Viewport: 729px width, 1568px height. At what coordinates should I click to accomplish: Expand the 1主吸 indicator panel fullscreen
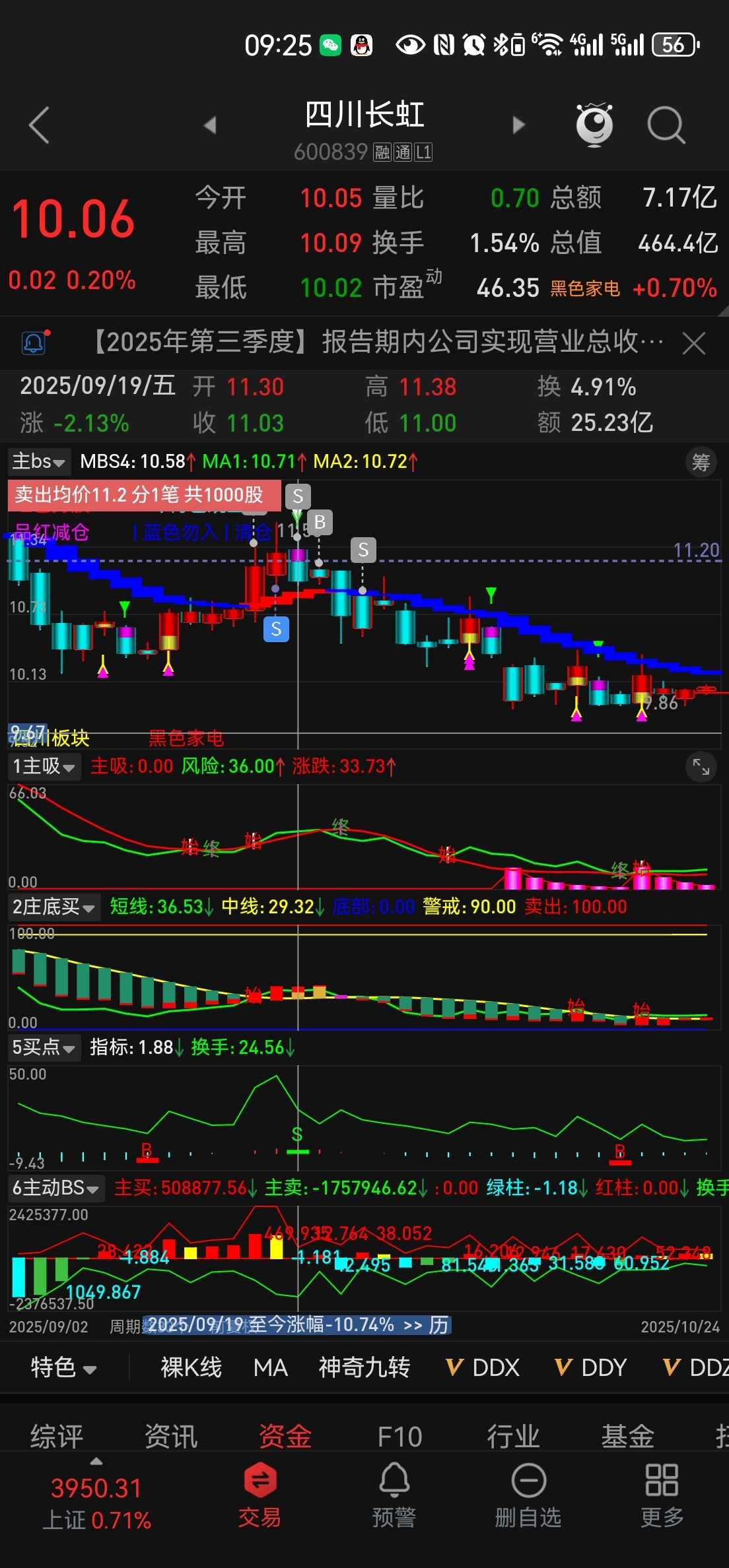[x=701, y=767]
